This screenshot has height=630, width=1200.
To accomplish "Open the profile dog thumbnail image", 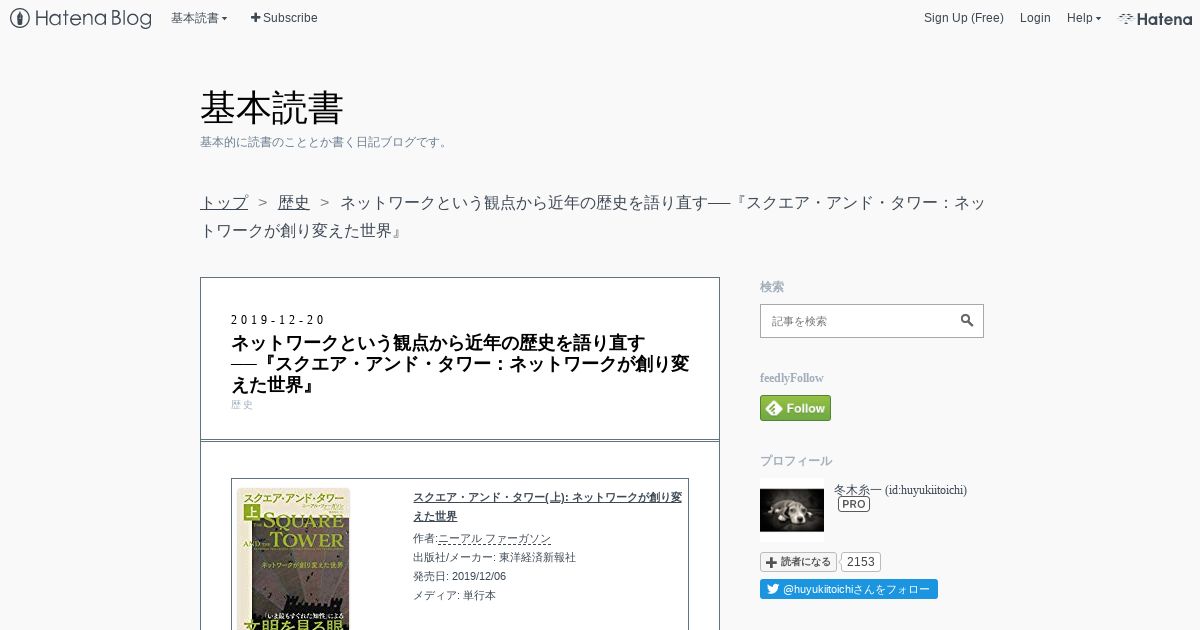I will (x=792, y=510).
